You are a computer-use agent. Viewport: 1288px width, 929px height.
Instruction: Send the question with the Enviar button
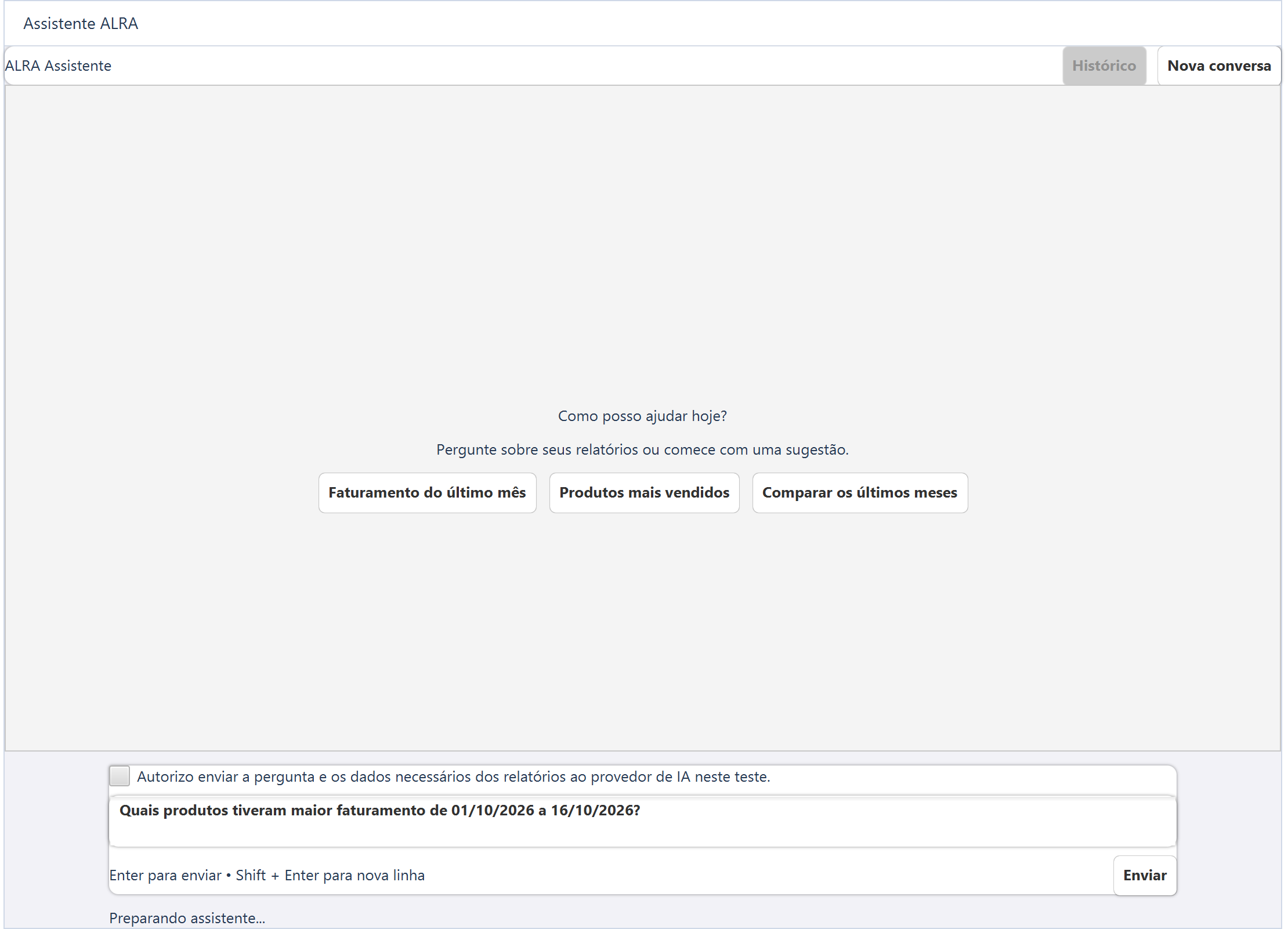[1145, 875]
